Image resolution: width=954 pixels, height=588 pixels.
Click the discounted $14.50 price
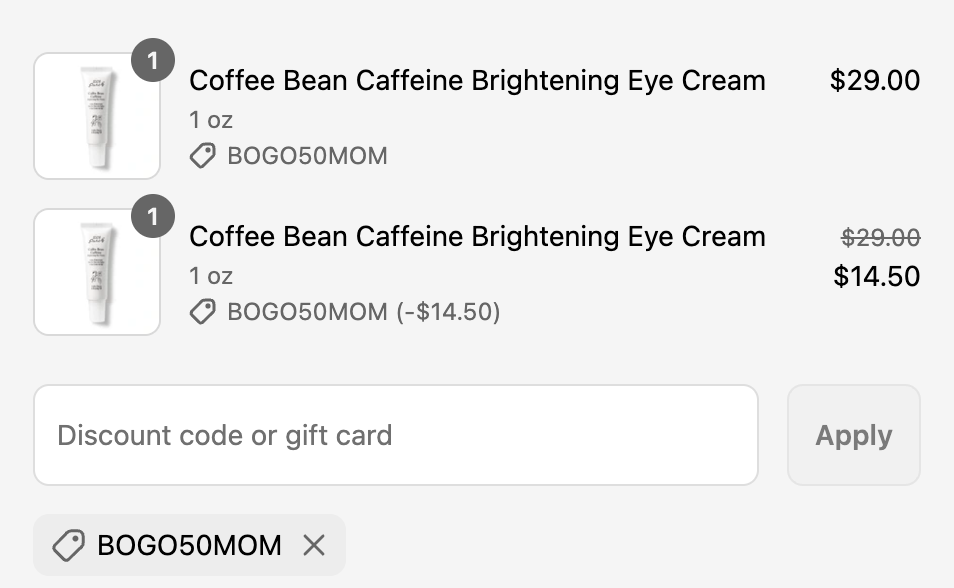point(877,276)
